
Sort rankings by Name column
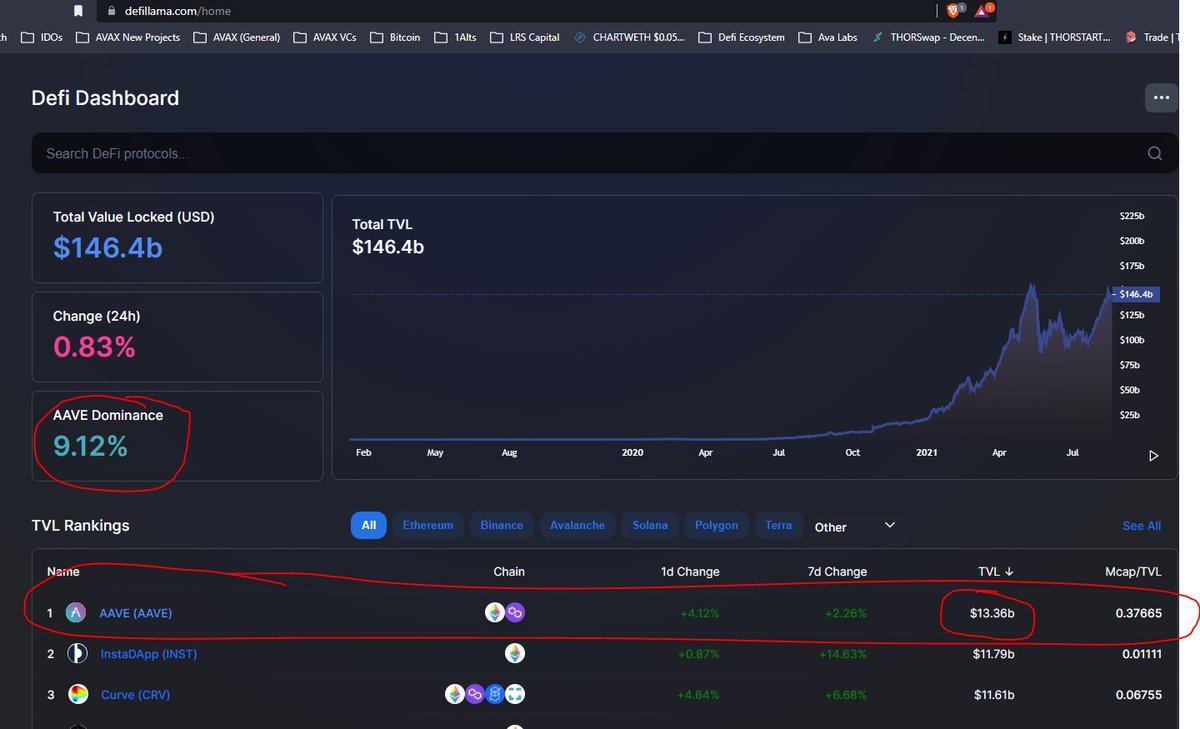pyautogui.click(x=63, y=572)
